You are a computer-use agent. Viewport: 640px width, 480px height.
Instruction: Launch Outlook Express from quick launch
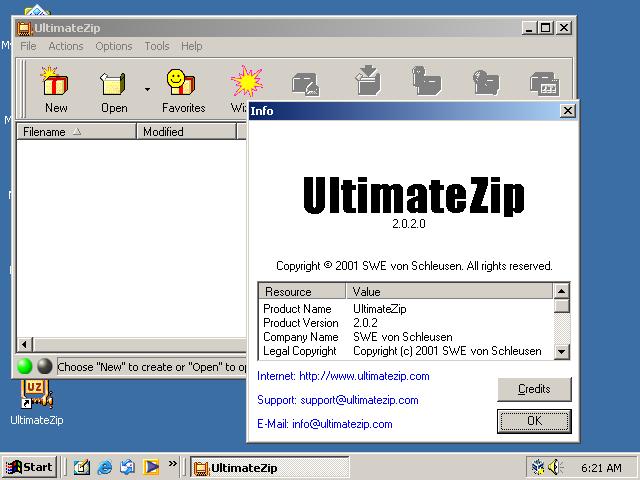tap(127, 467)
